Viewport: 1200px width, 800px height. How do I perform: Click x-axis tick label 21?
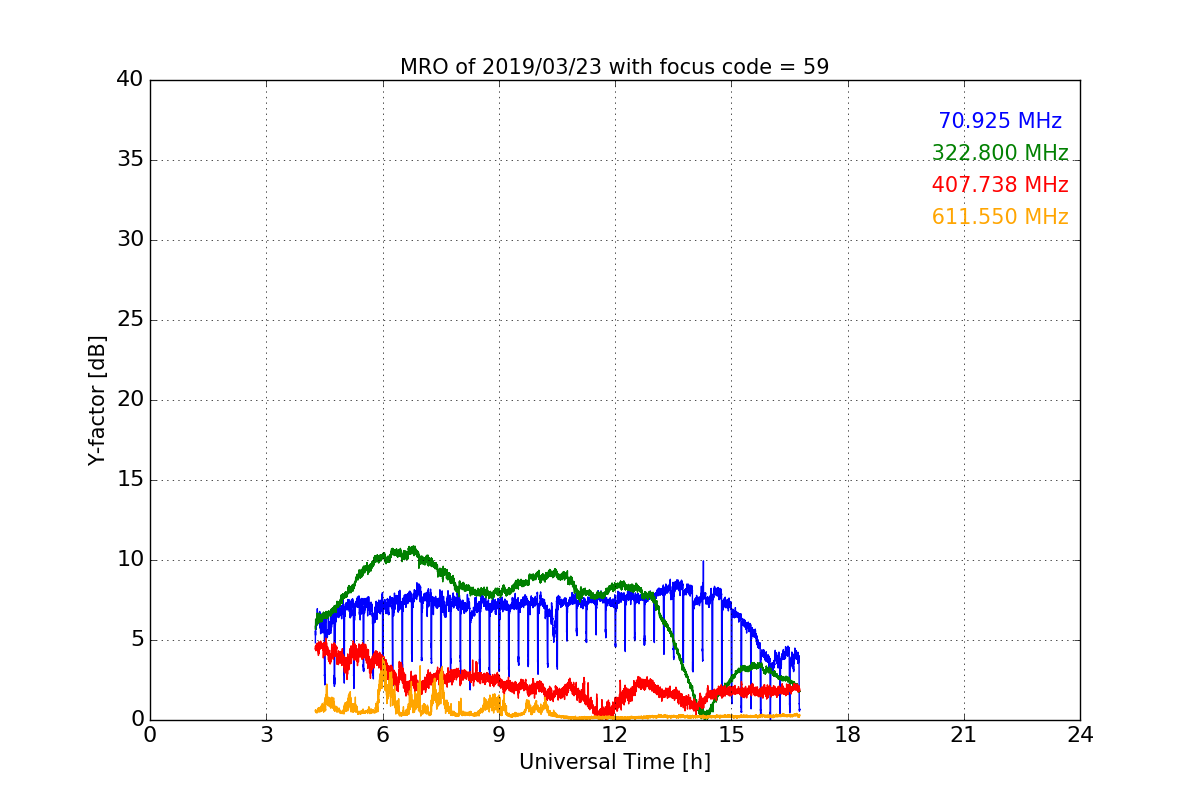pyautogui.click(x=964, y=735)
